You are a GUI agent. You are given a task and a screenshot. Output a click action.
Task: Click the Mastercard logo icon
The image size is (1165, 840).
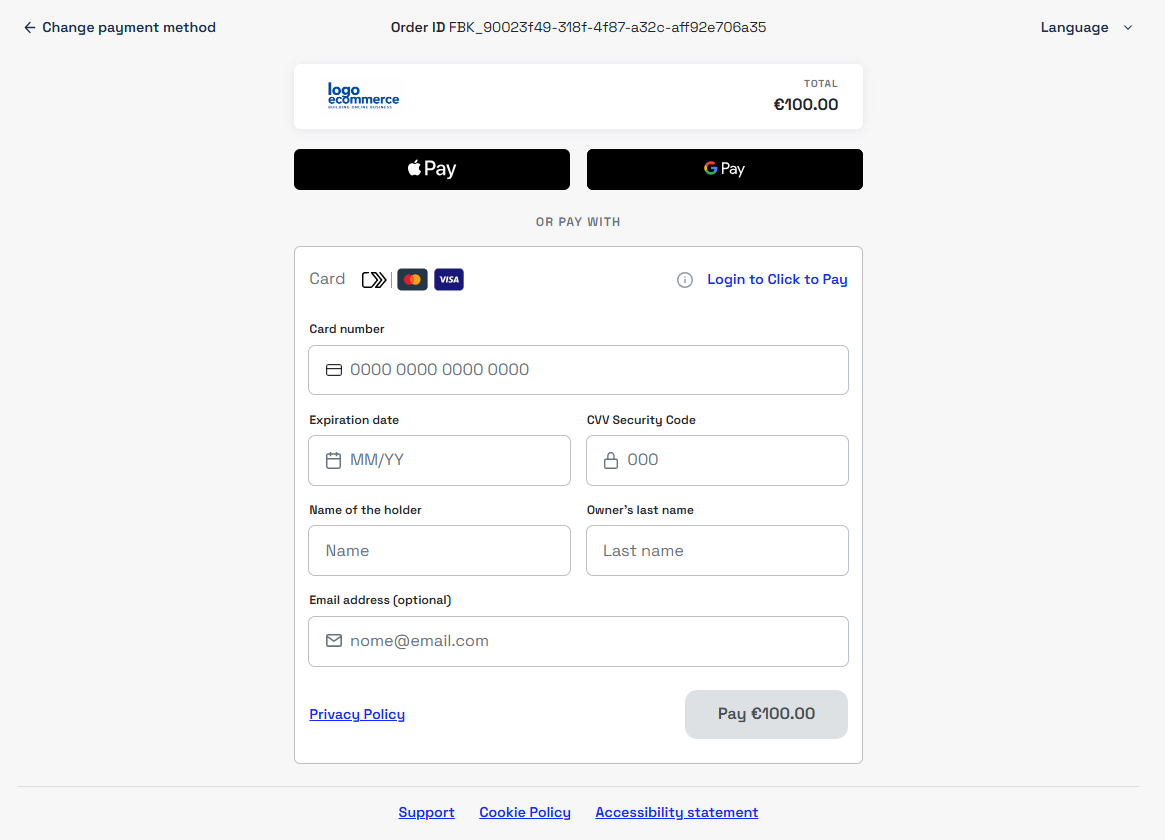click(412, 280)
